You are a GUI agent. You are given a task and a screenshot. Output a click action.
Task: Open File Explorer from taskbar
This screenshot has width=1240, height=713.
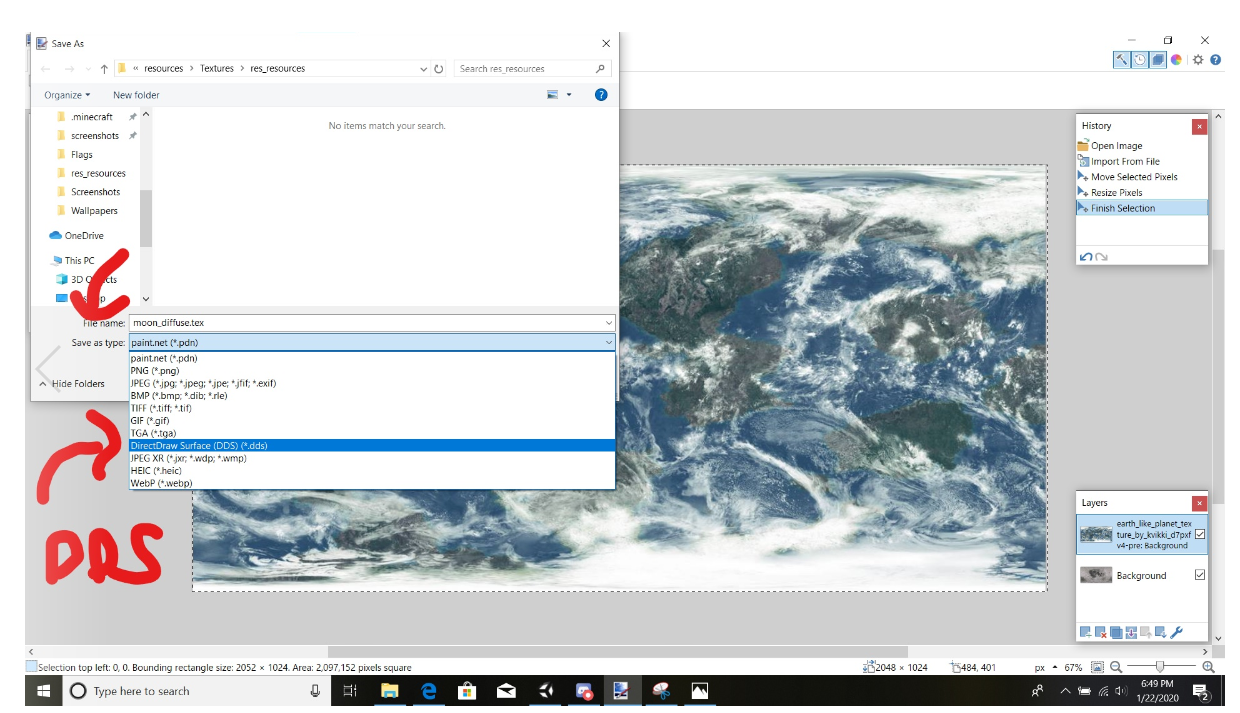pos(389,691)
